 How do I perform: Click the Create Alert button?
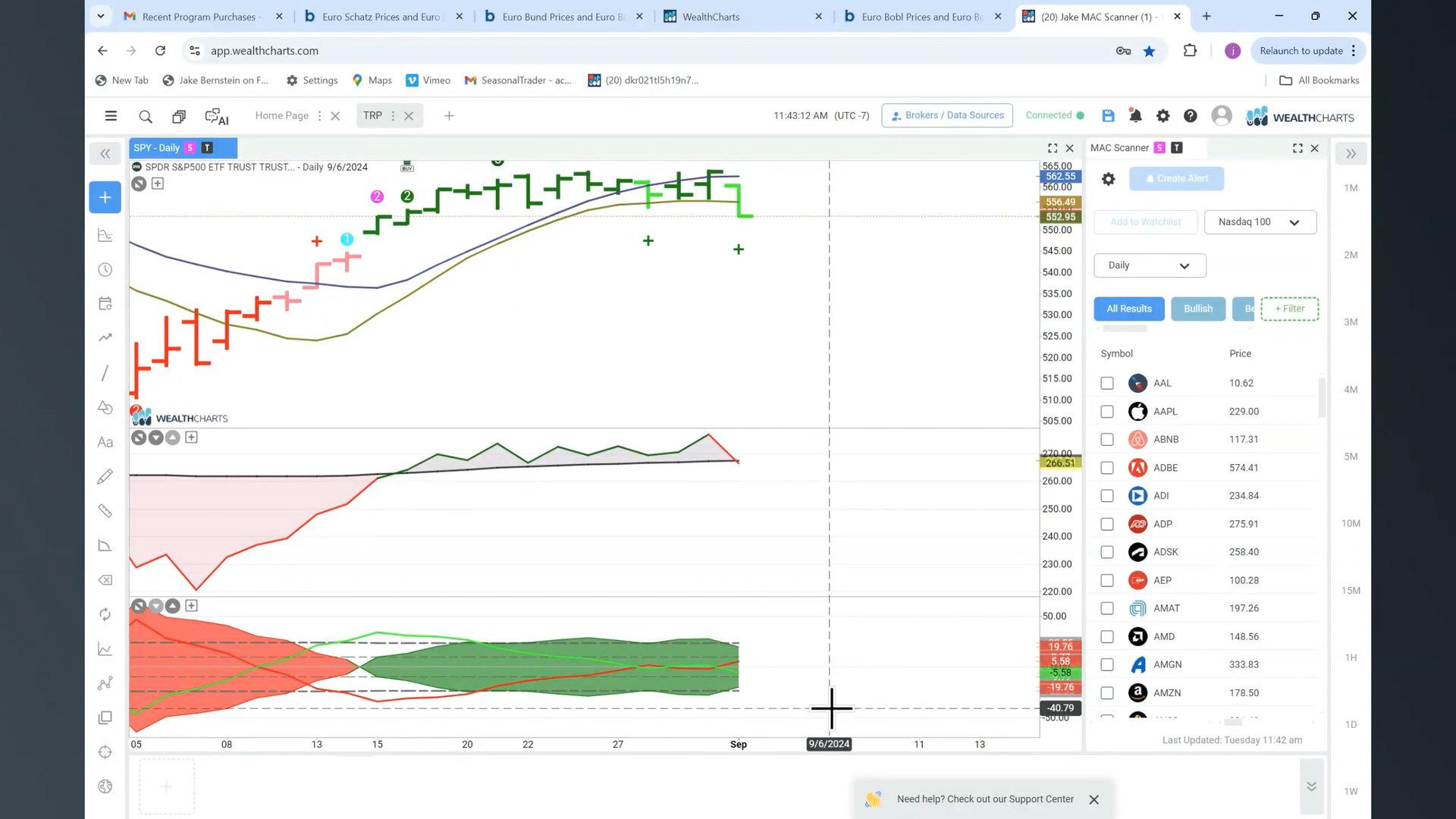1176,179
